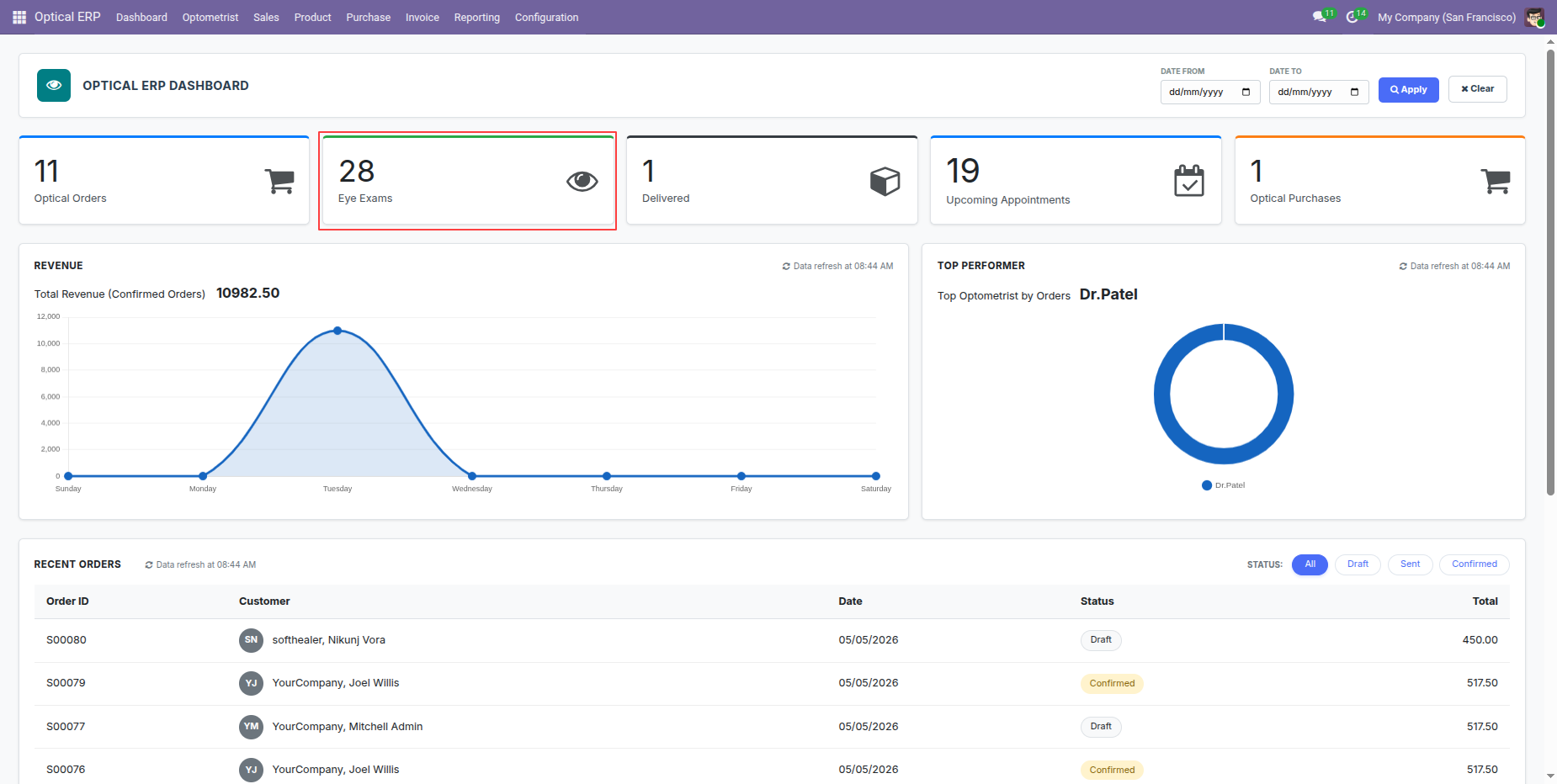This screenshot has height=784, width=1557.
Task: Click the calendar icon on the Upcoming Appointments card
Action: tap(1189, 181)
